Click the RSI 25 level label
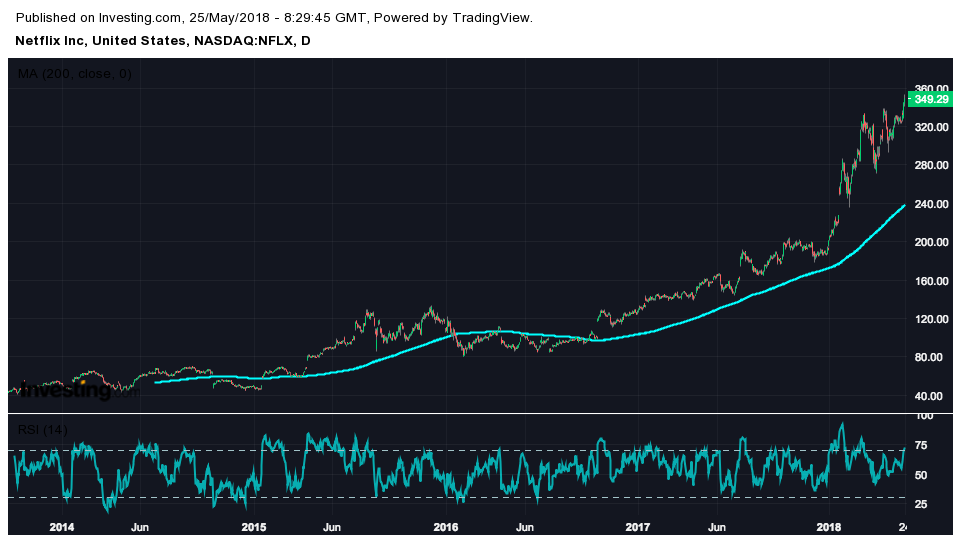Image resolution: width=960 pixels, height=540 pixels. tap(921, 504)
